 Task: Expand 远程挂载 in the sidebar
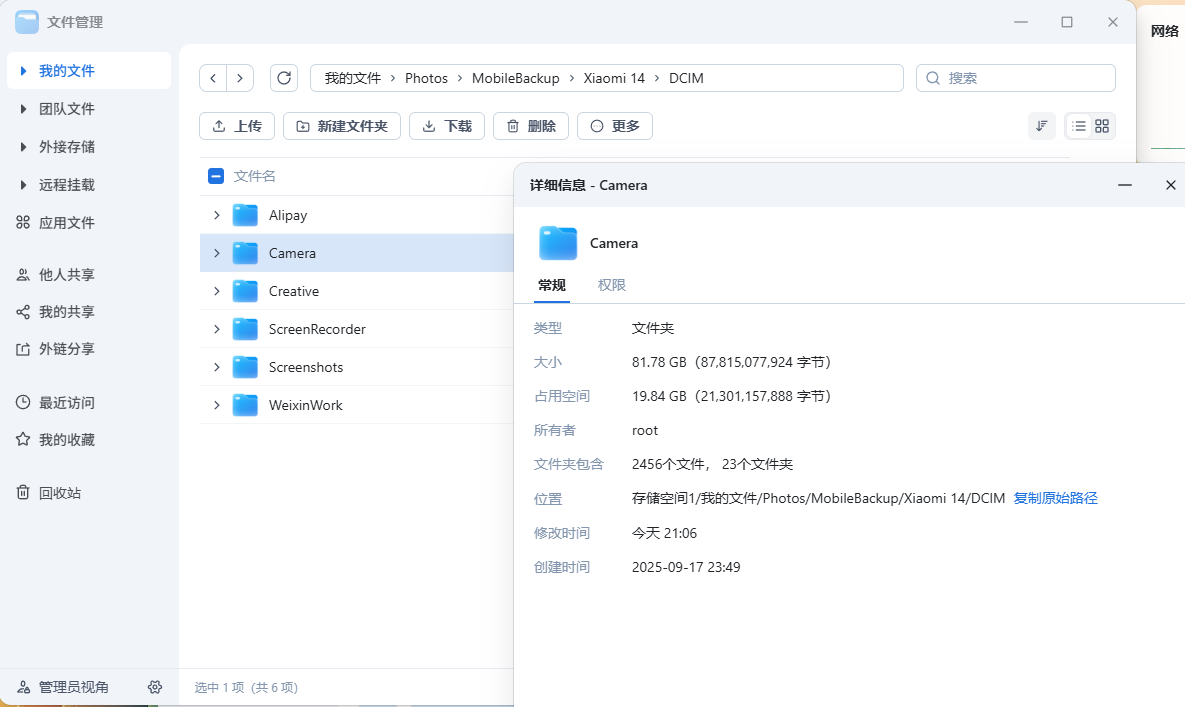(x=23, y=185)
